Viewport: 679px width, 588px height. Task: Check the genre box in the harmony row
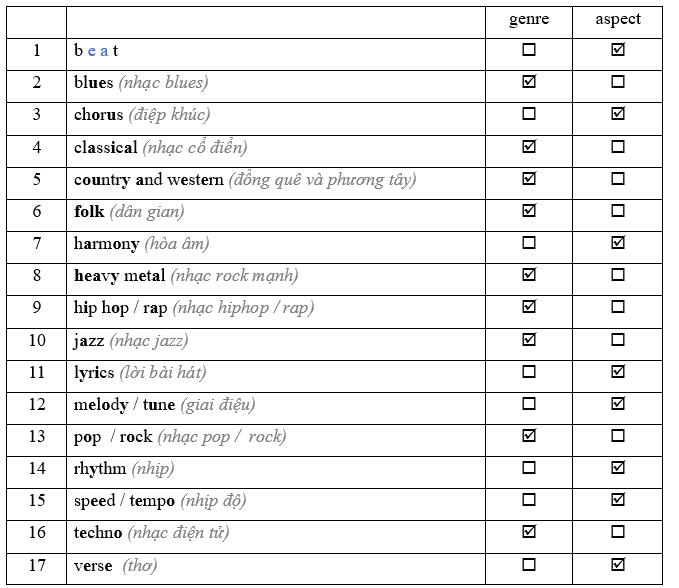pyautogui.click(x=529, y=243)
